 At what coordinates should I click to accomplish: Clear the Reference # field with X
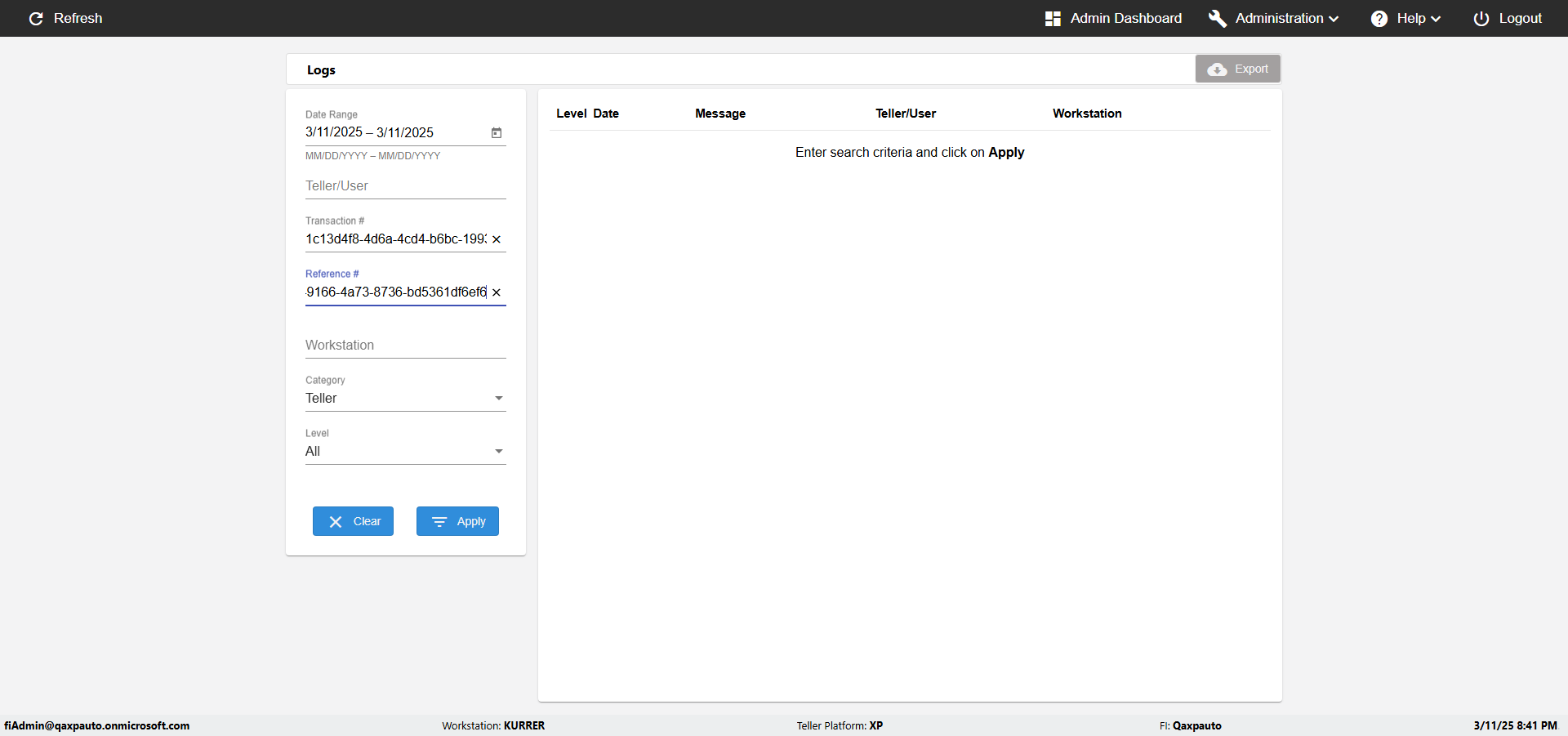click(497, 292)
